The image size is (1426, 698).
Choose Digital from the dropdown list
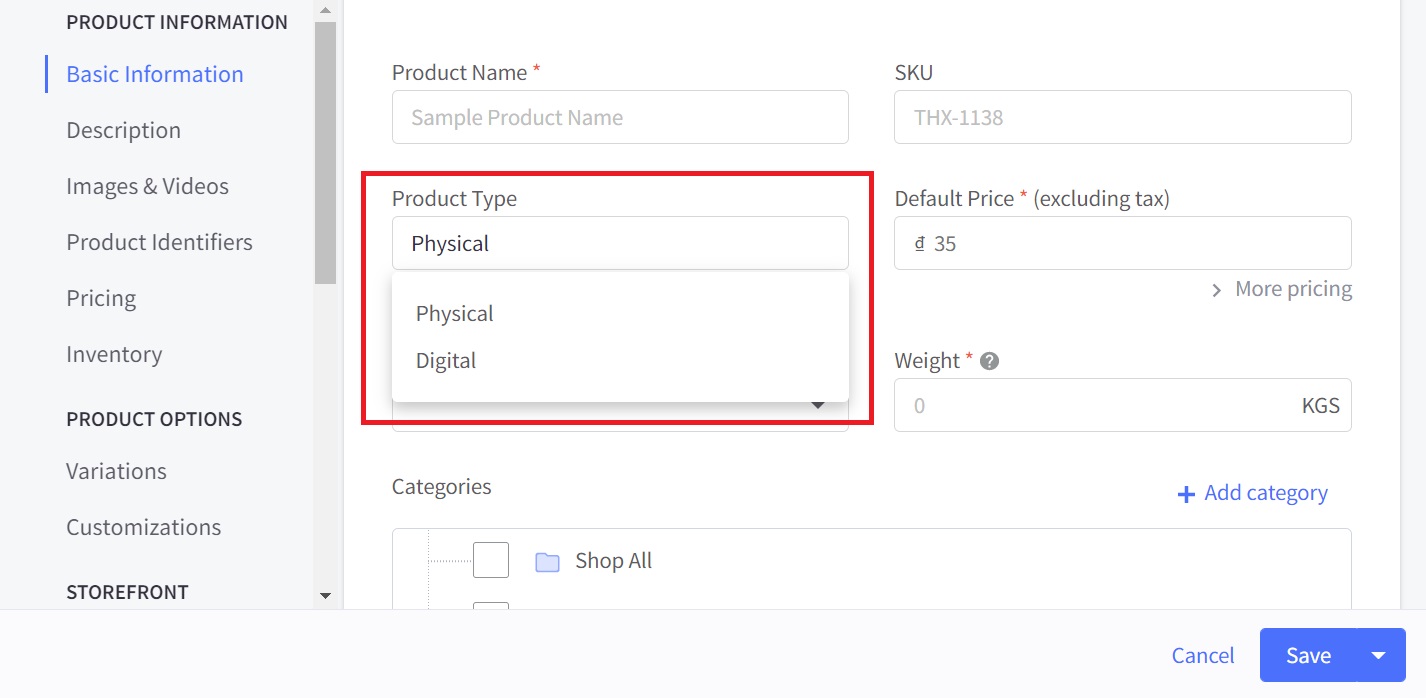[446, 361]
